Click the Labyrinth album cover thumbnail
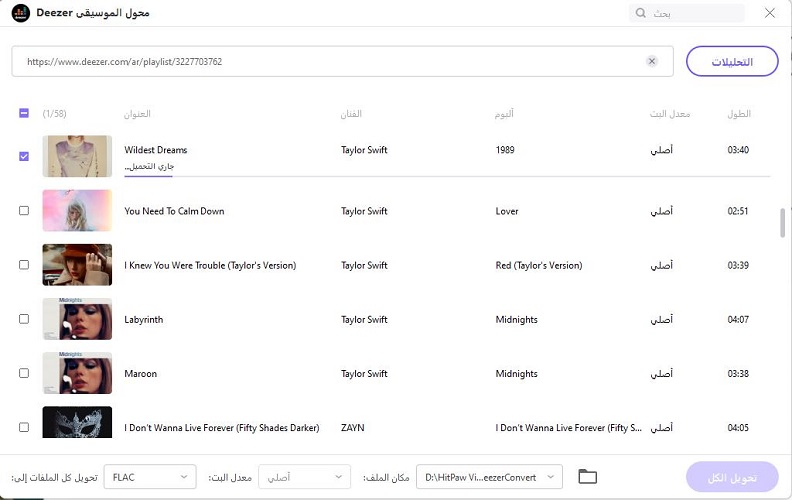The width and height of the screenshot is (792, 500). tap(77, 319)
